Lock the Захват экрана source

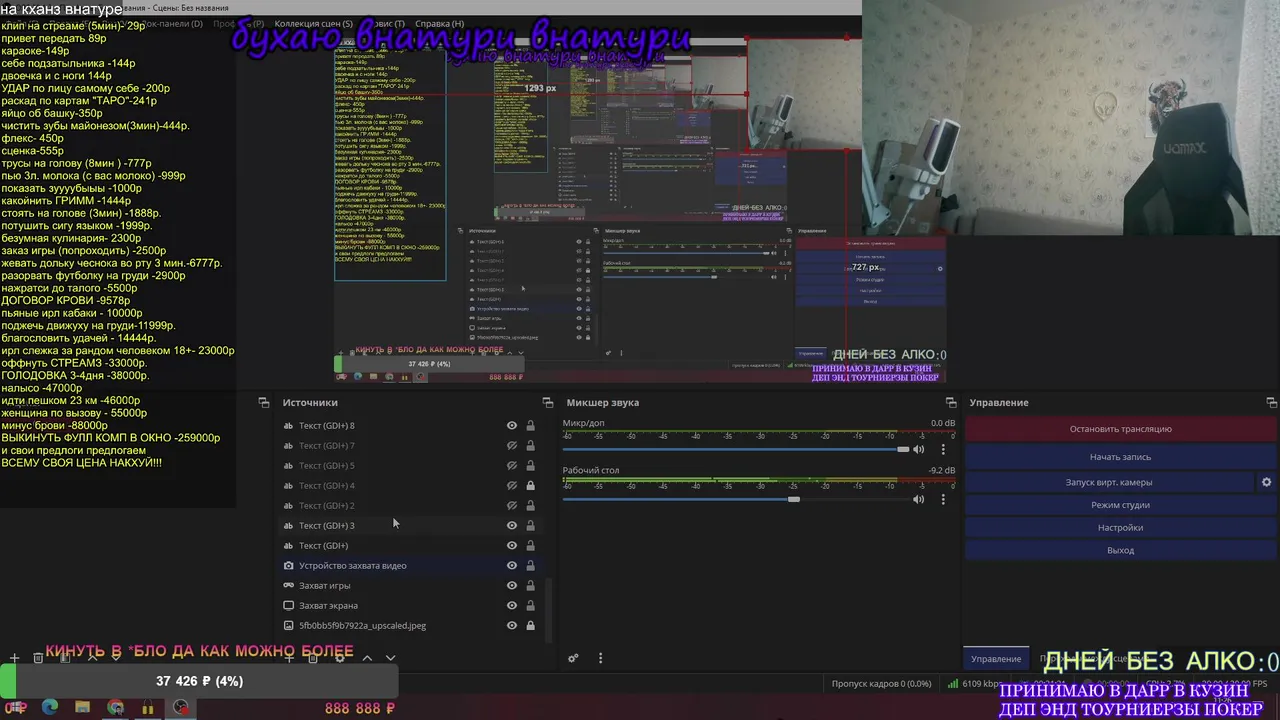(530, 605)
